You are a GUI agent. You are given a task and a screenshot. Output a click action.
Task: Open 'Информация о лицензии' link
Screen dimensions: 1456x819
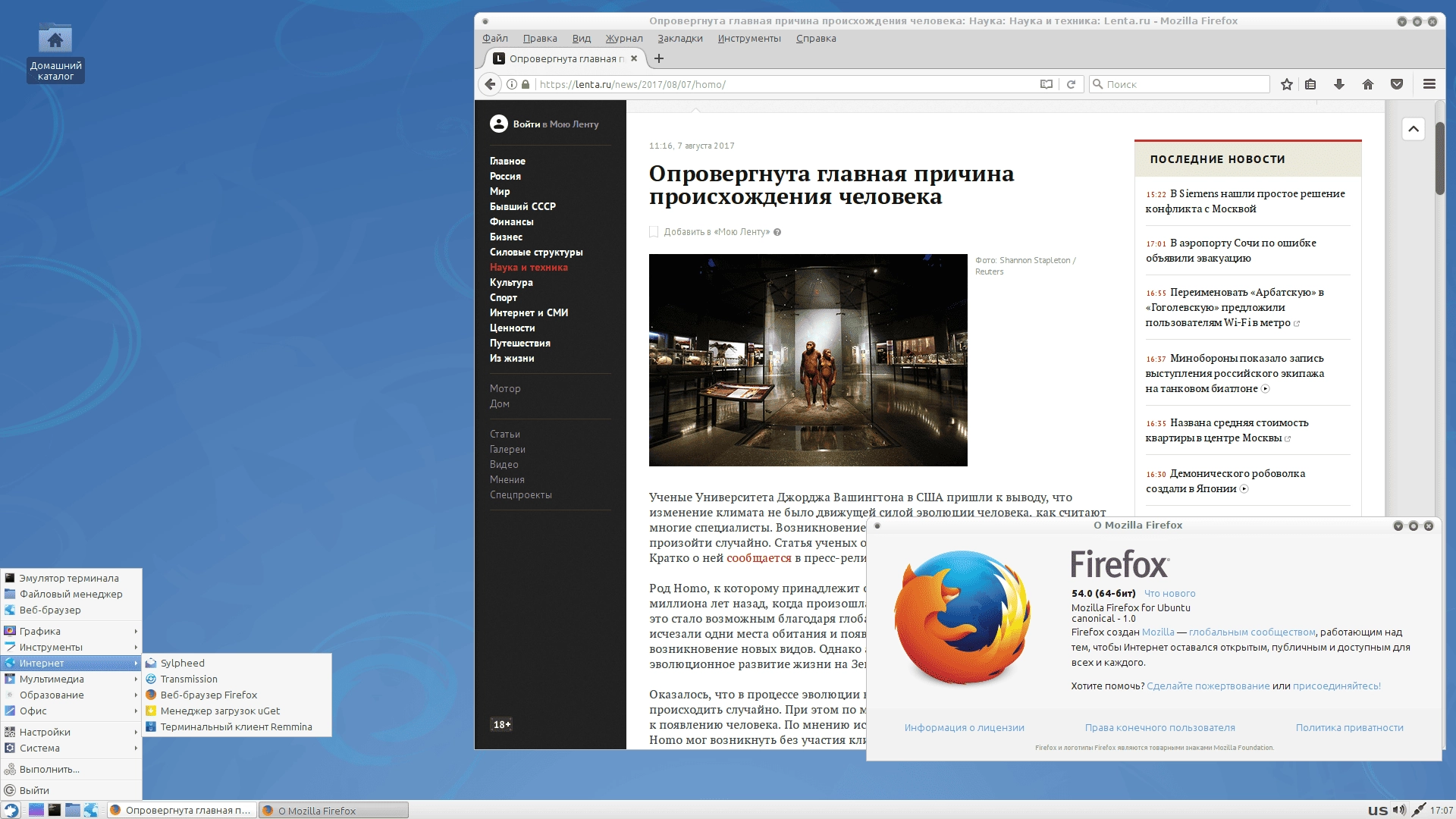[964, 727]
